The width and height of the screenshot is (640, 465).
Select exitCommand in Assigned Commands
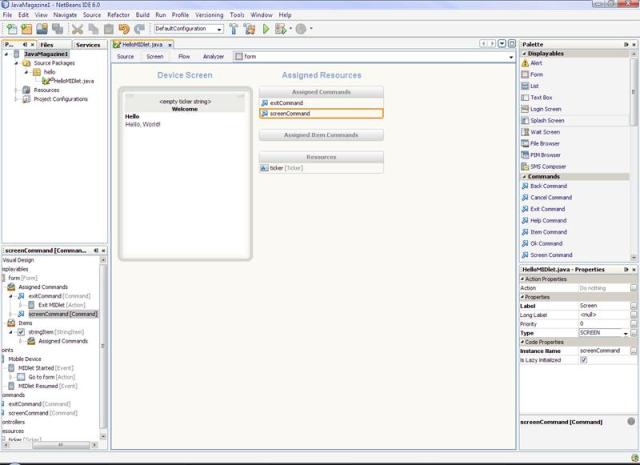click(286, 103)
